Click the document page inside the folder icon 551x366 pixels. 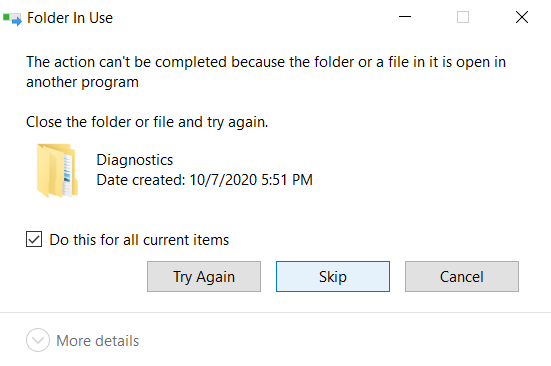pyautogui.click(x=68, y=175)
